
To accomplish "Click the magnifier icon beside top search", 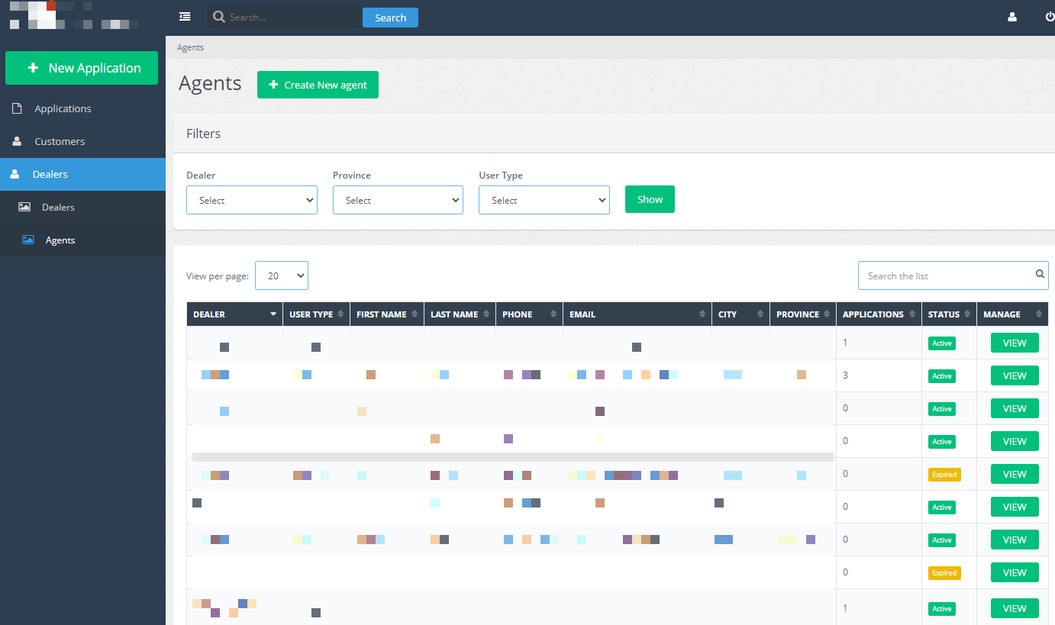I will pyautogui.click(x=219, y=17).
